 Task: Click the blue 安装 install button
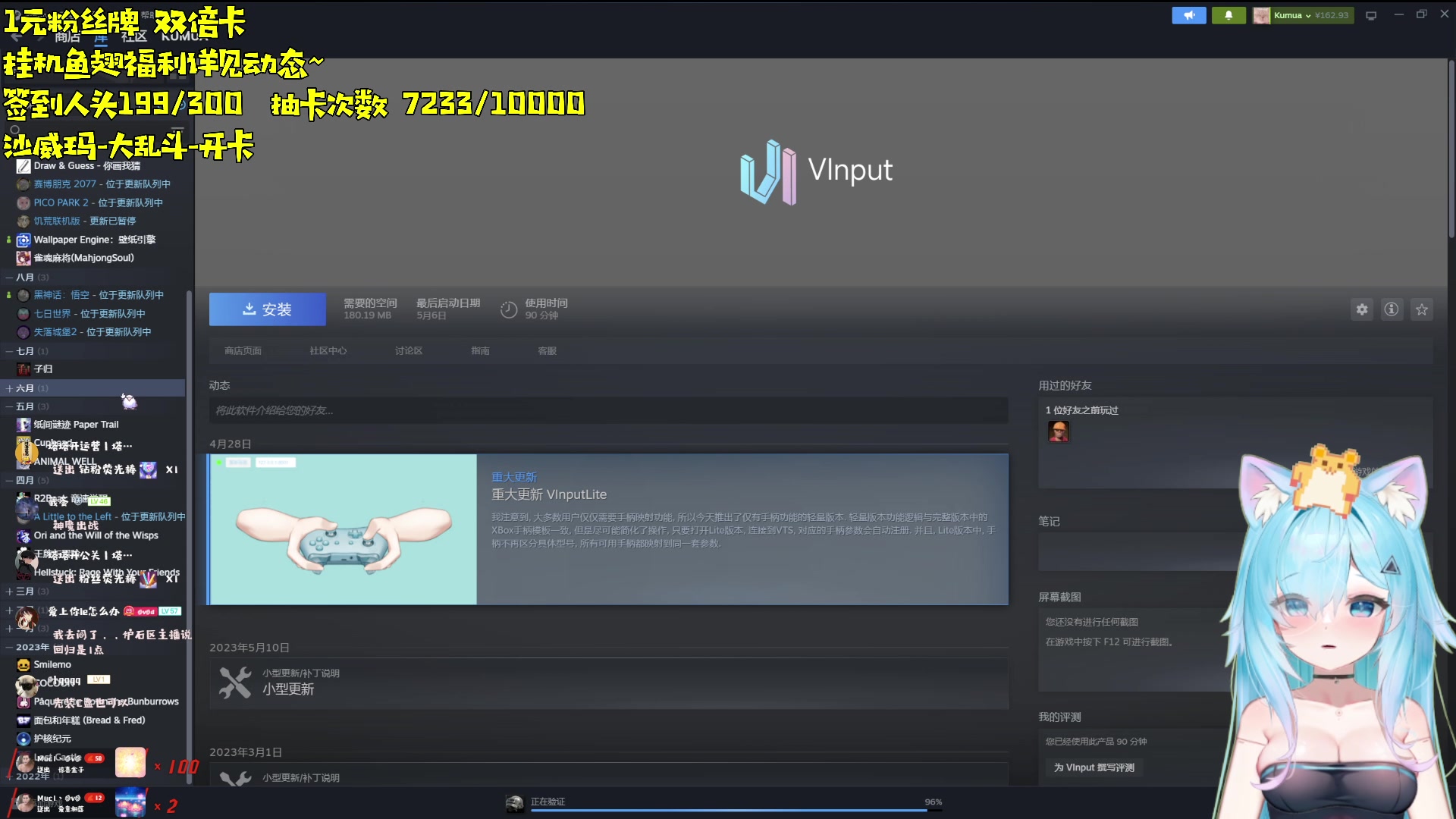268,309
